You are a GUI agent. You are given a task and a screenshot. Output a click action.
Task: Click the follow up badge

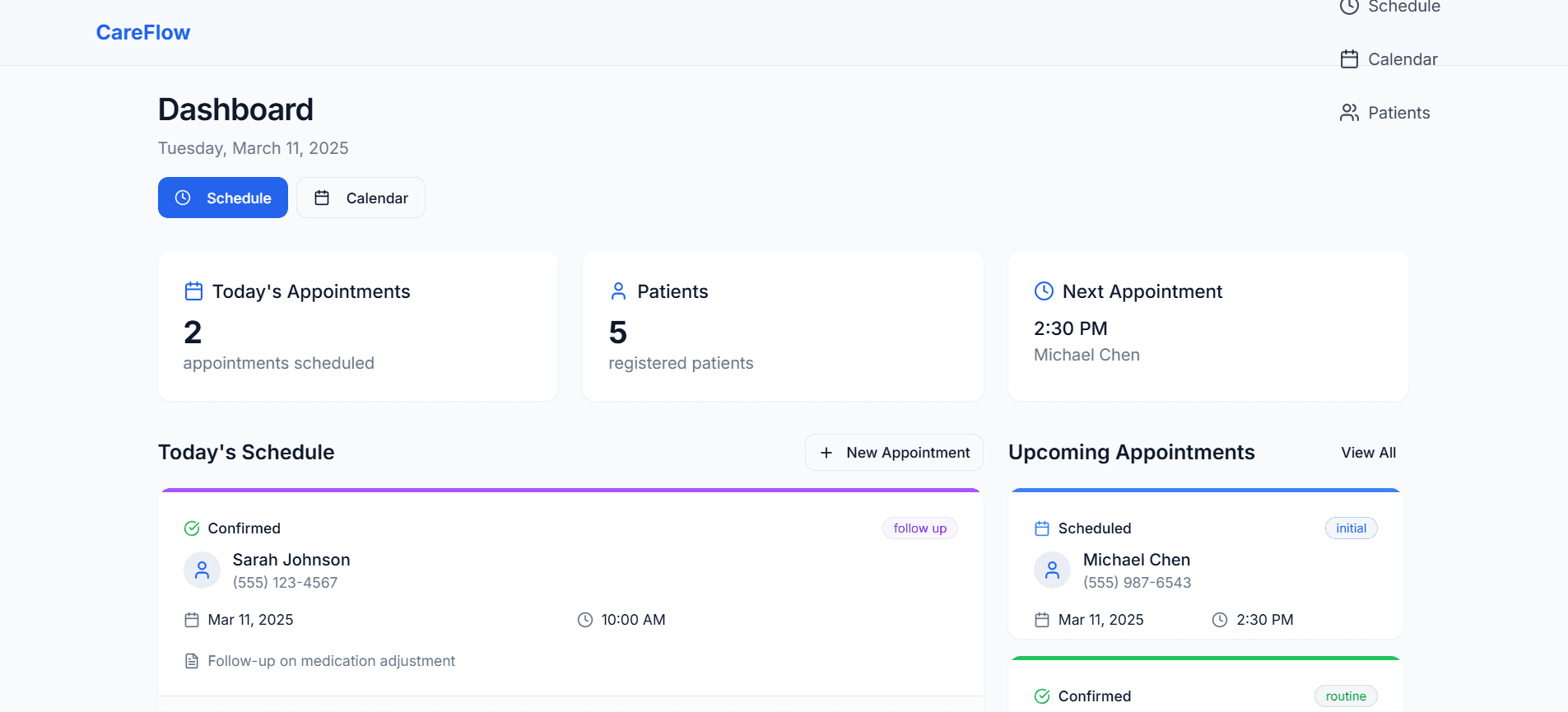point(920,528)
